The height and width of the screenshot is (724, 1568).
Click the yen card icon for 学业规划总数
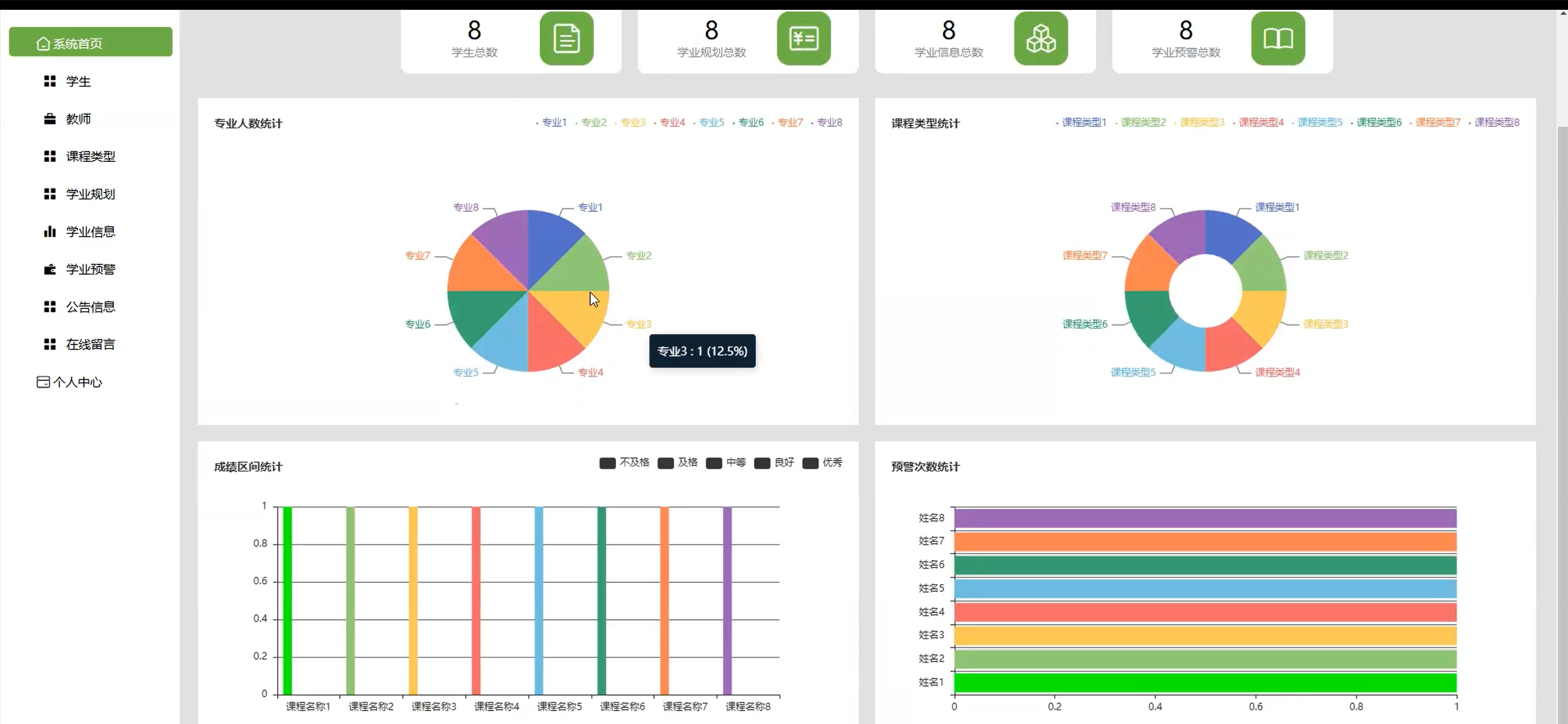pos(803,39)
